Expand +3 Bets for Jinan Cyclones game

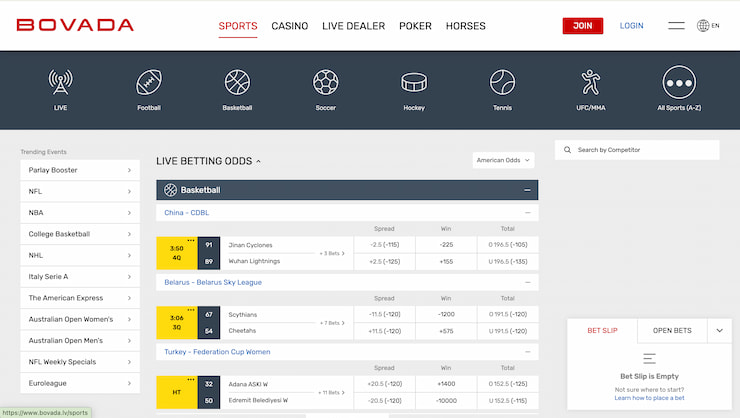332,253
